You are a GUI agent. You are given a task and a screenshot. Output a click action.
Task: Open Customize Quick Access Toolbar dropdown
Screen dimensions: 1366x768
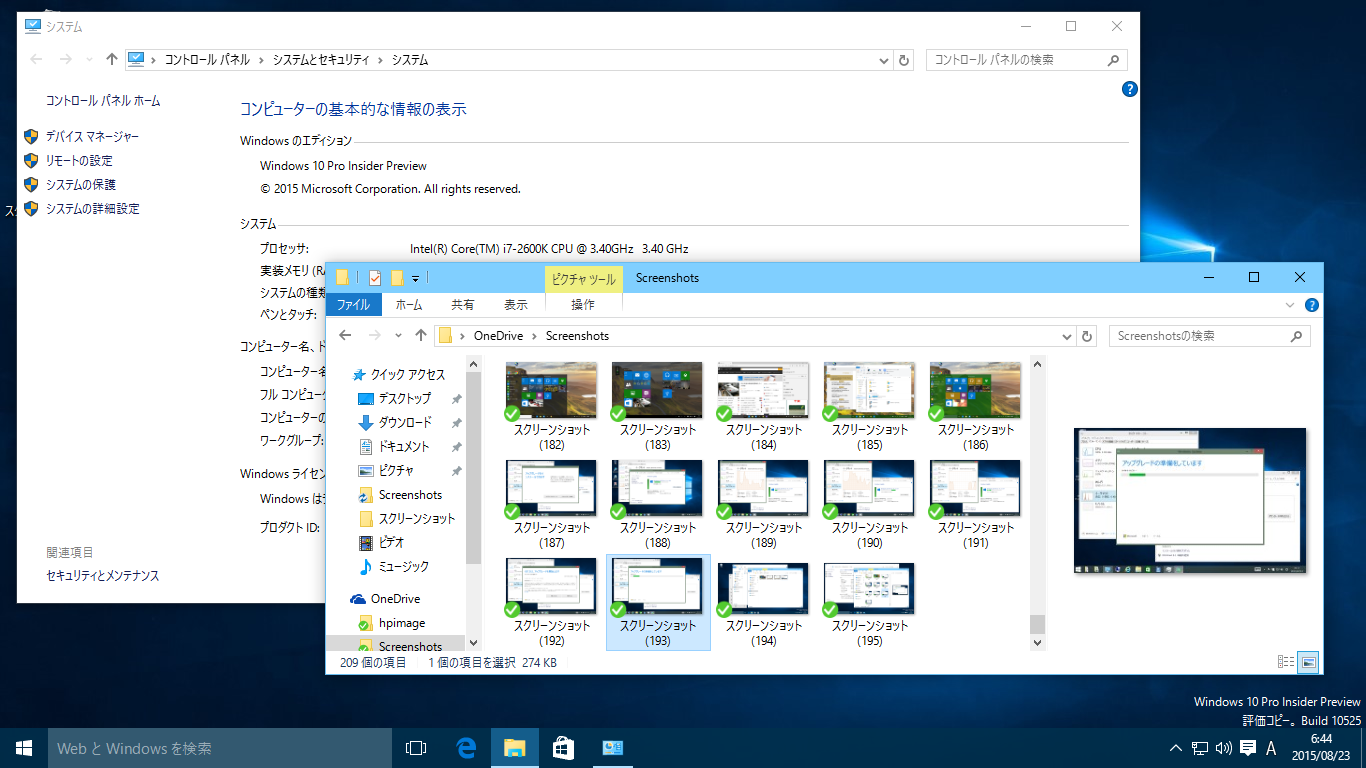pos(415,278)
